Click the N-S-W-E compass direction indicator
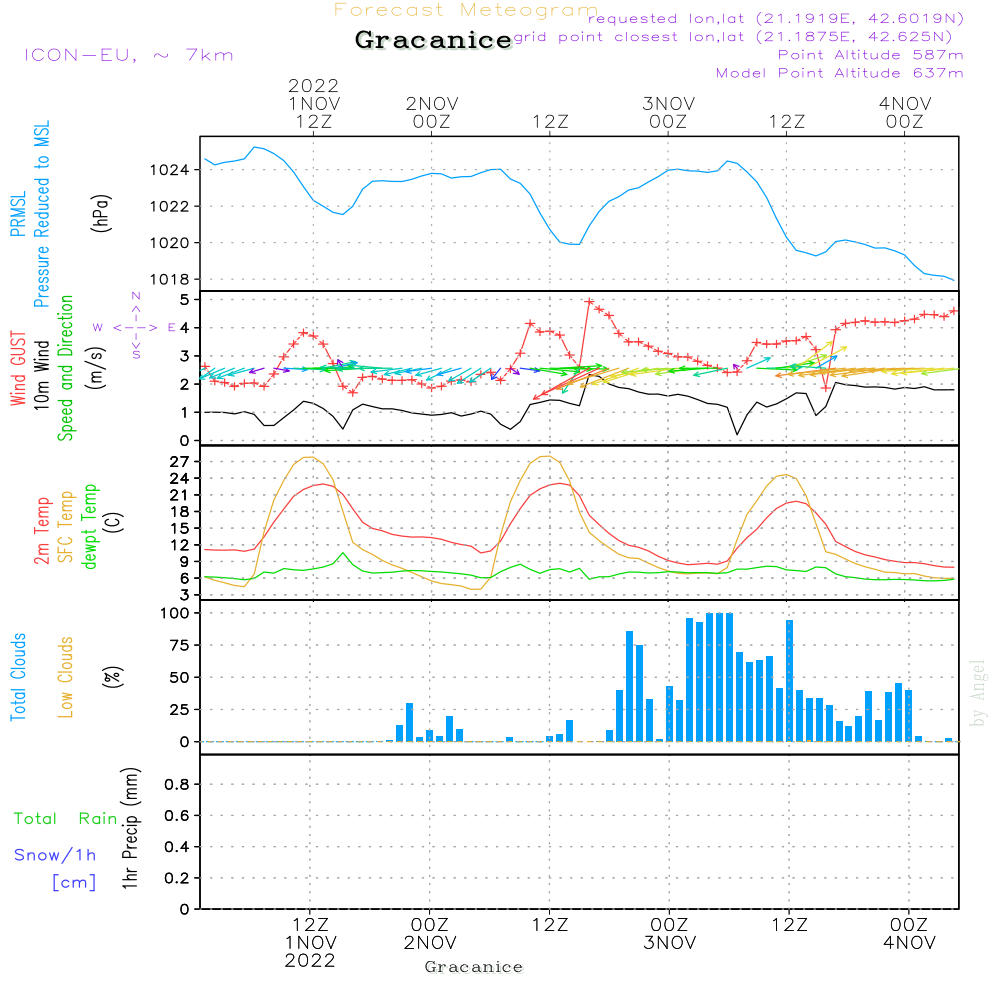The height and width of the screenshot is (1000, 1000). (x=136, y=327)
